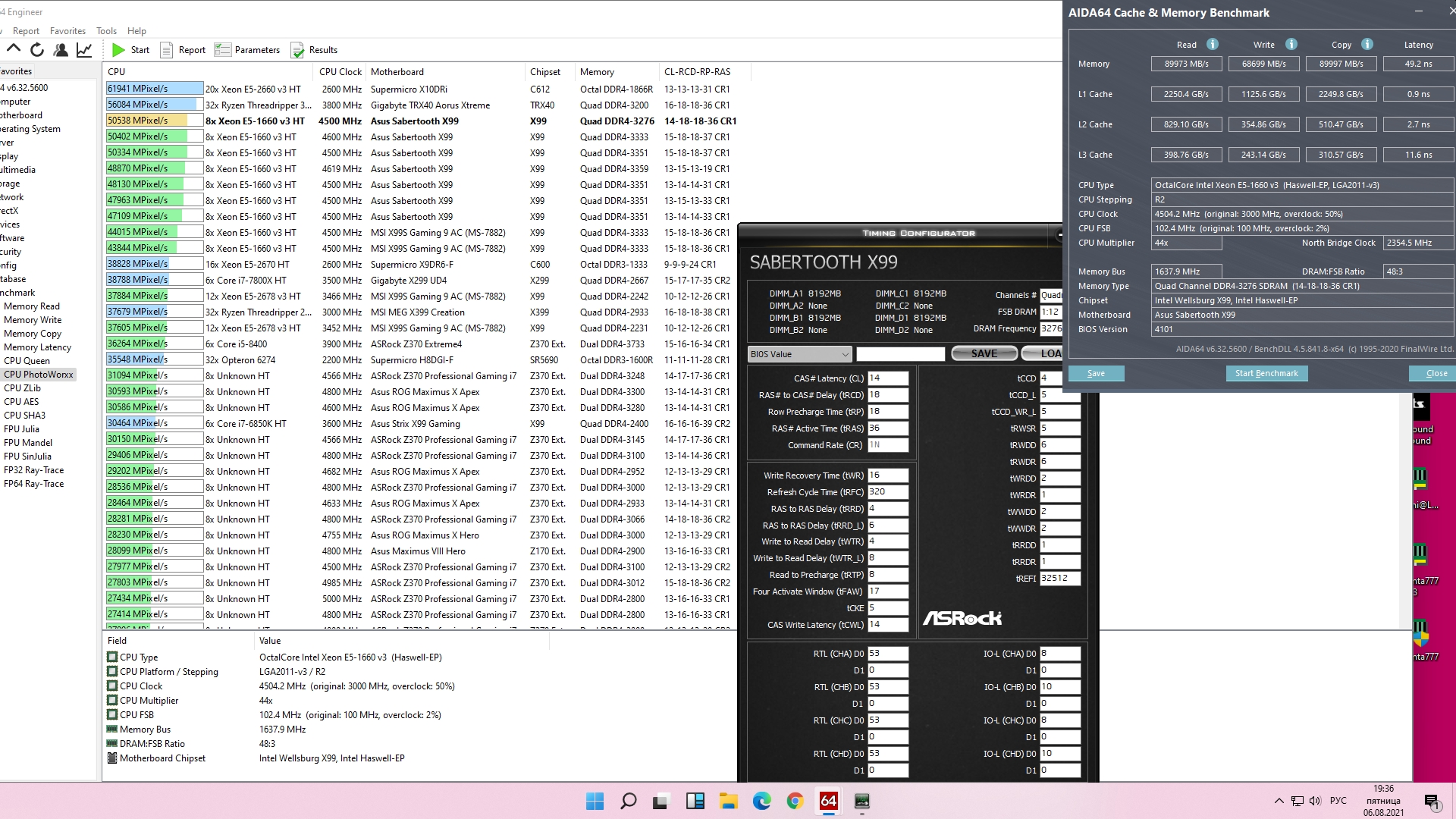Click the Copy info icon
The image size is (1456, 819).
pyautogui.click(x=1367, y=44)
